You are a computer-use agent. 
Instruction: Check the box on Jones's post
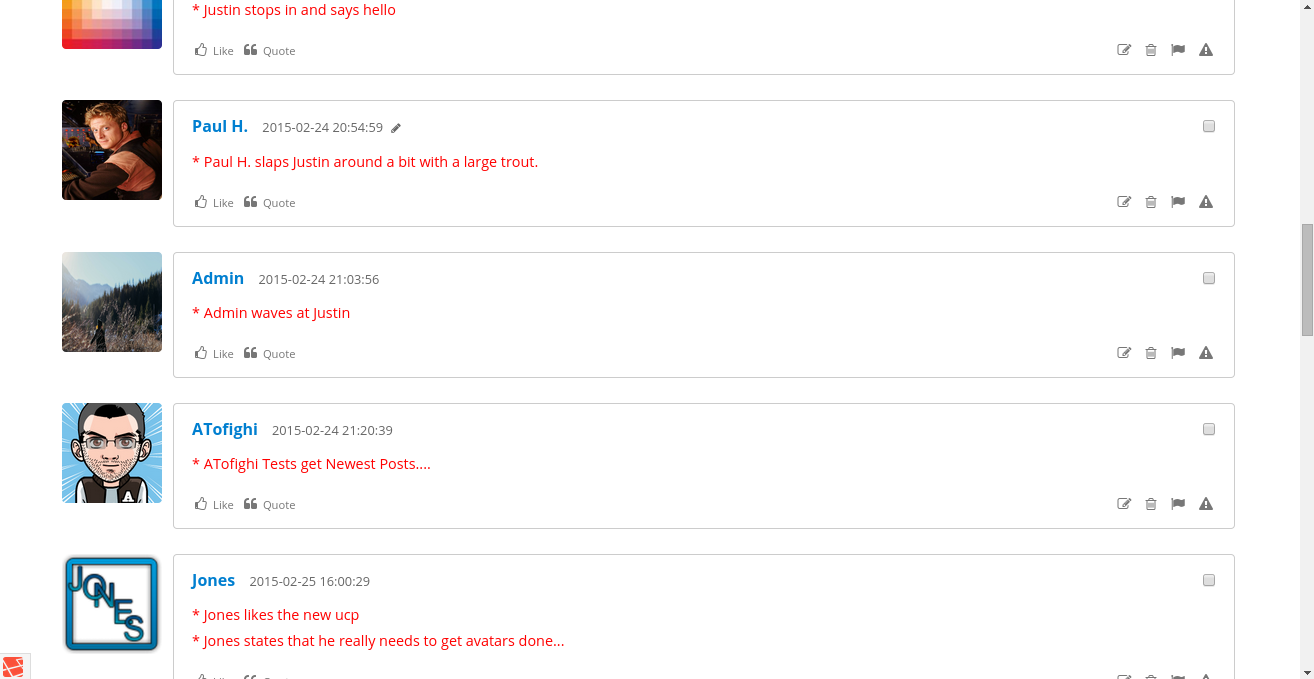tap(1209, 580)
